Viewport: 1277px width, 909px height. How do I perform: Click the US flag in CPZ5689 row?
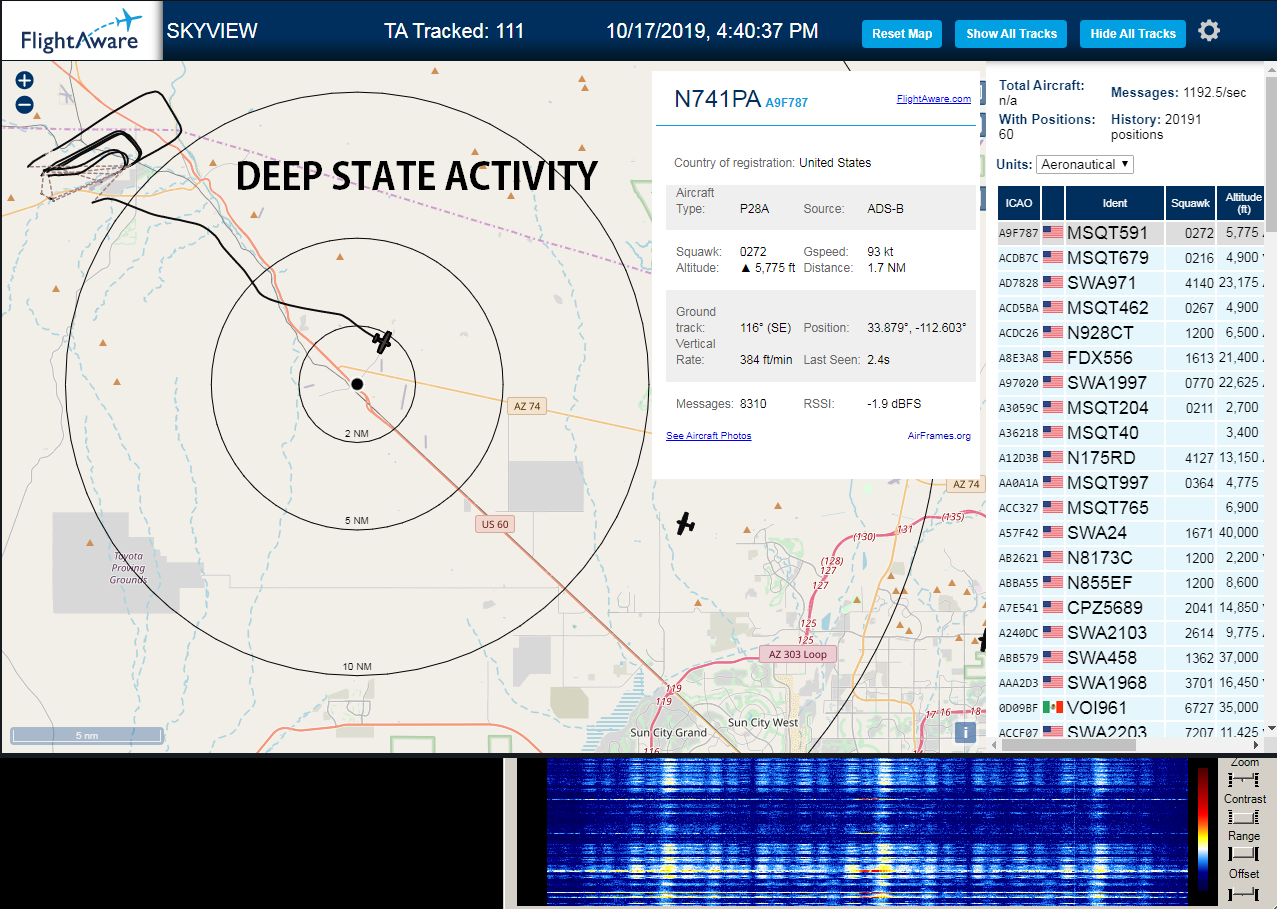pyautogui.click(x=1053, y=607)
